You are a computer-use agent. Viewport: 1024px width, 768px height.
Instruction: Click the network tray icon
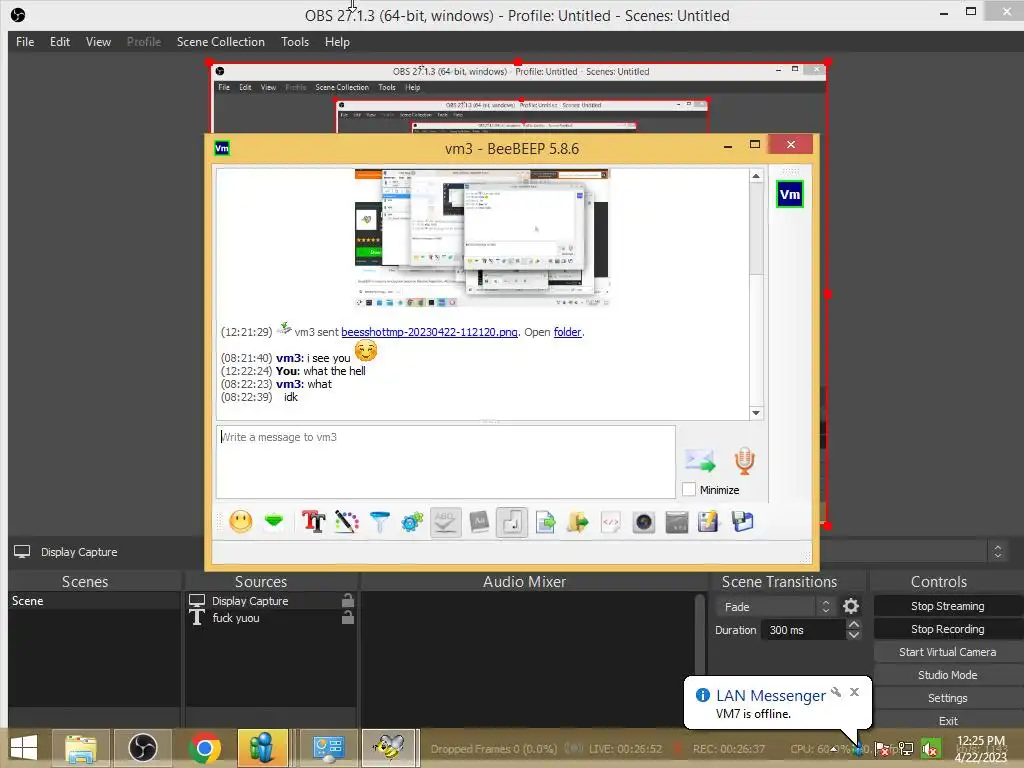pyautogui.click(x=906, y=748)
